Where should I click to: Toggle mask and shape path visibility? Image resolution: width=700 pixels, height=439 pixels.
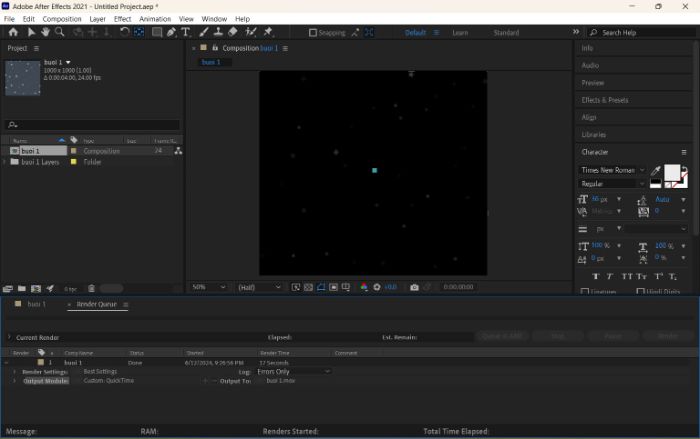(x=321, y=287)
